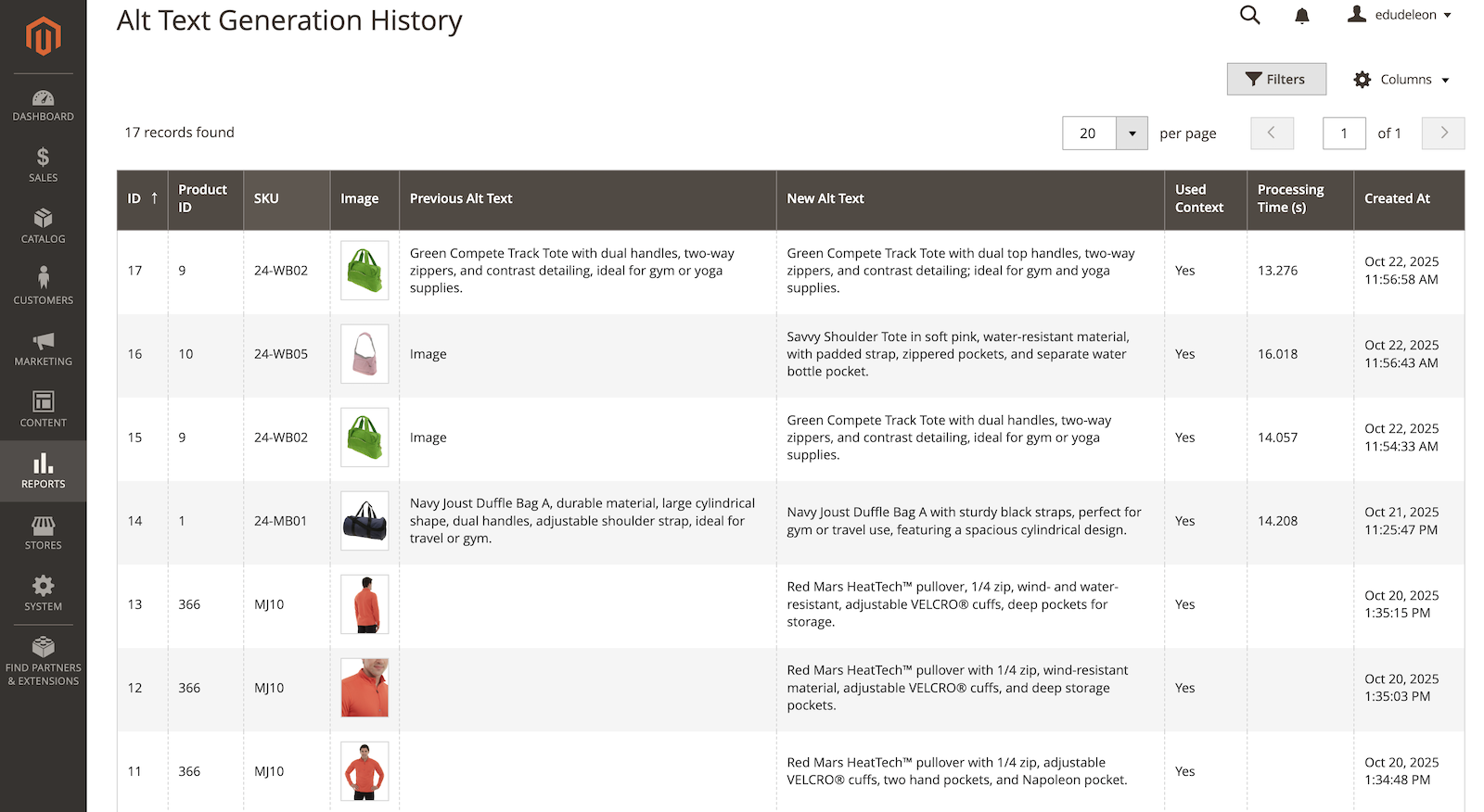Open the Customers menu
1484x812 pixels.
pos(43,289)
